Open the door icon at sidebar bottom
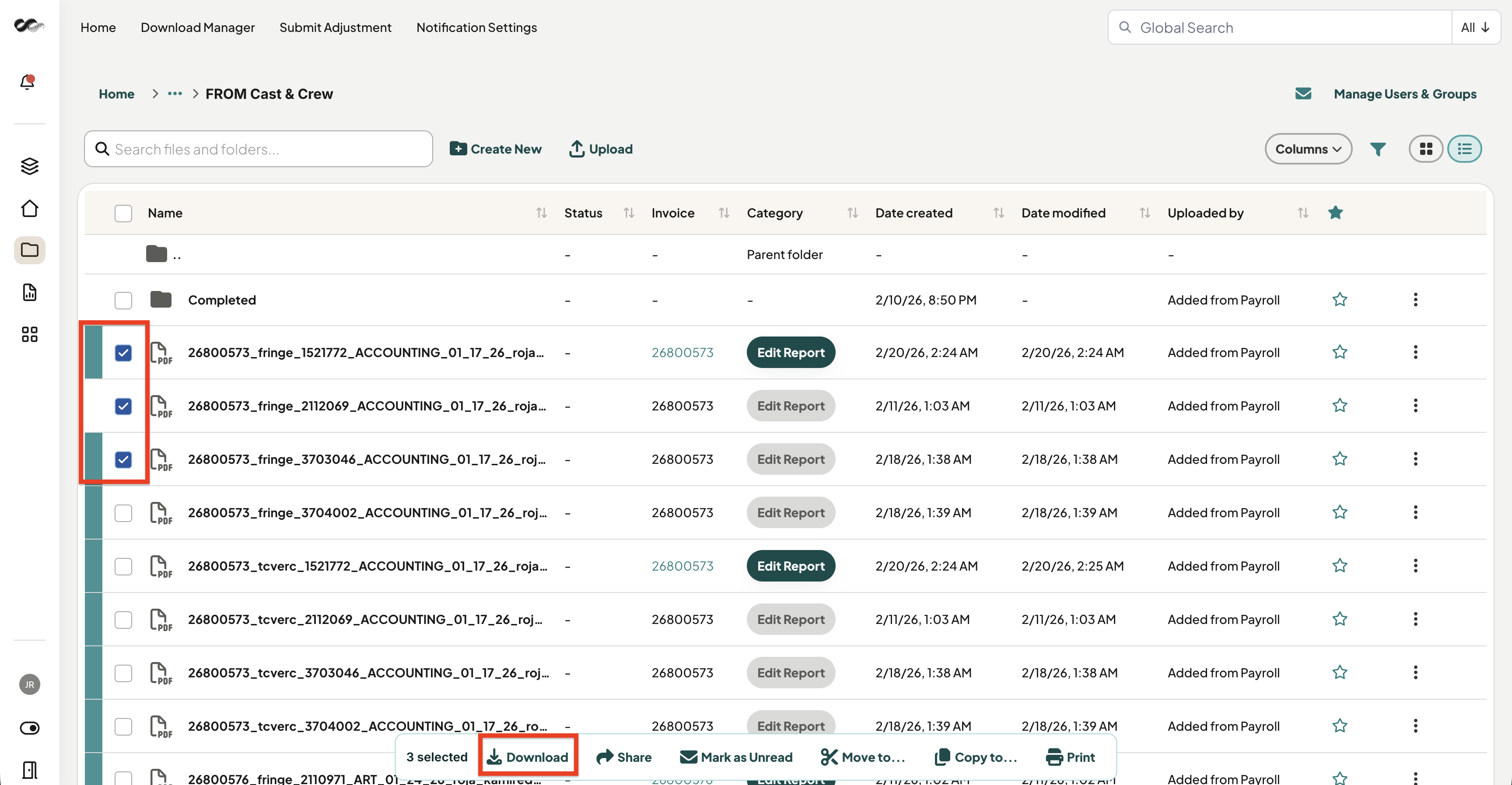The width and height of the screenshot is (1512, 785). [29, 770]
